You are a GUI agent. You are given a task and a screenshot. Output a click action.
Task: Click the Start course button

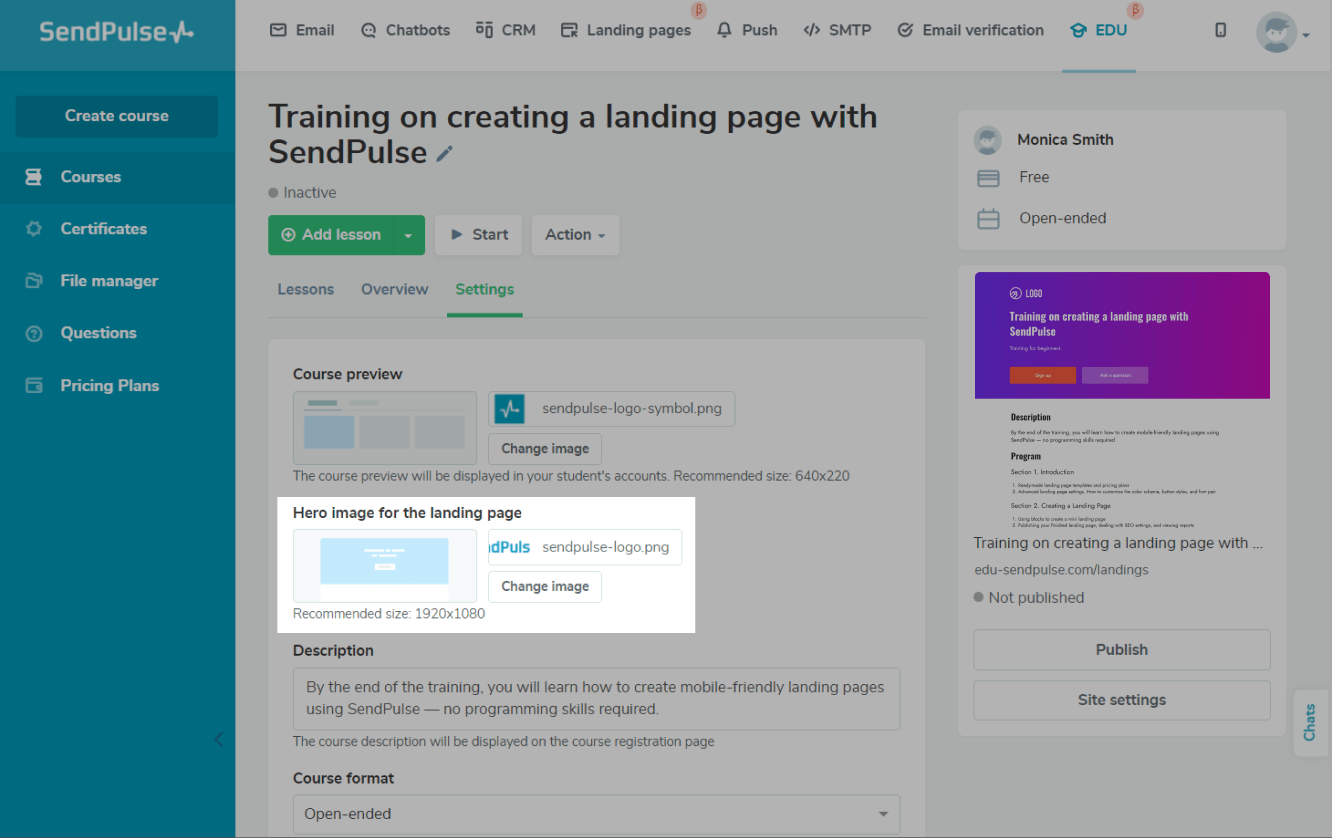click(478, 235)
